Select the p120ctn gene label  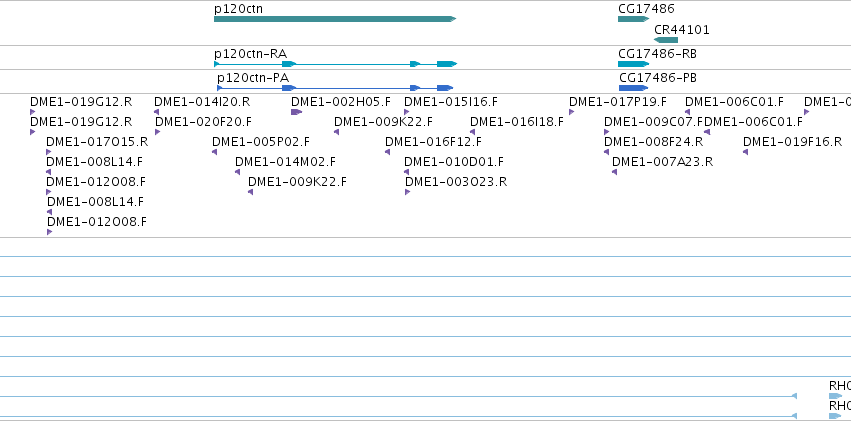(x=239, y=9)
